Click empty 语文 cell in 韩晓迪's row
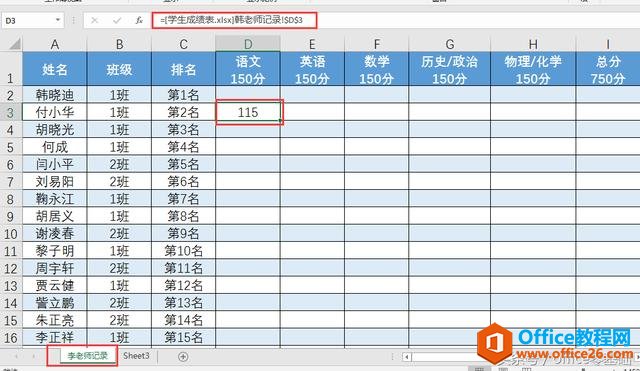This screenshot has width=640, height=371. coord(248,95)
